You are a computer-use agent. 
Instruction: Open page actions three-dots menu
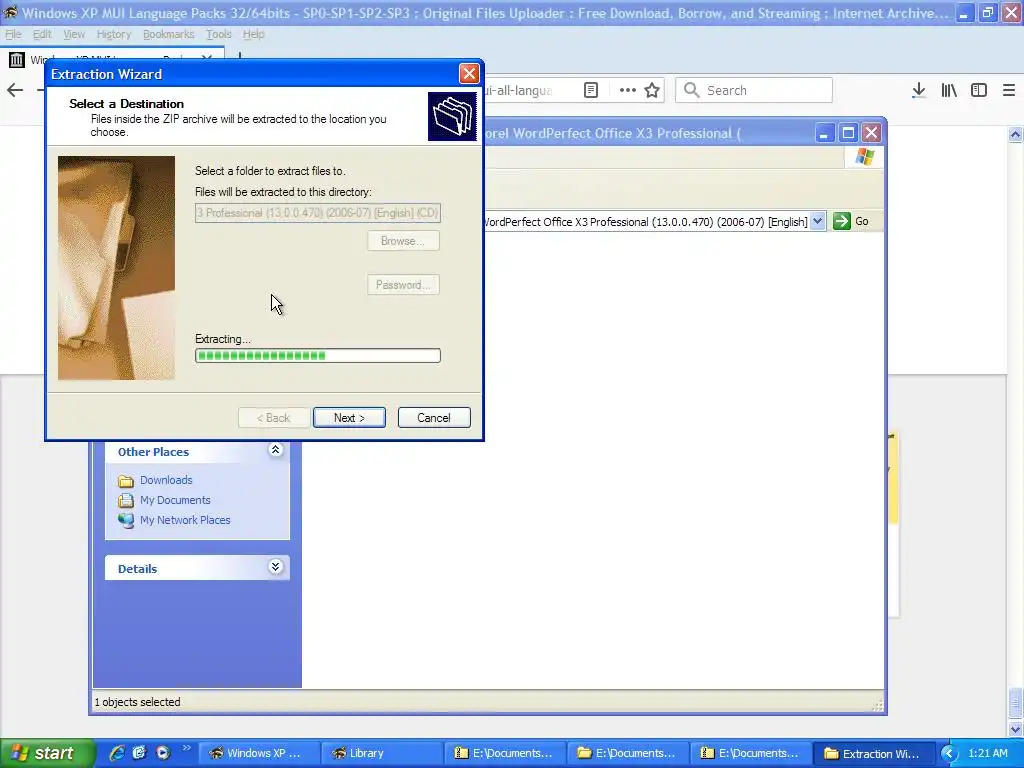(628, 90)
